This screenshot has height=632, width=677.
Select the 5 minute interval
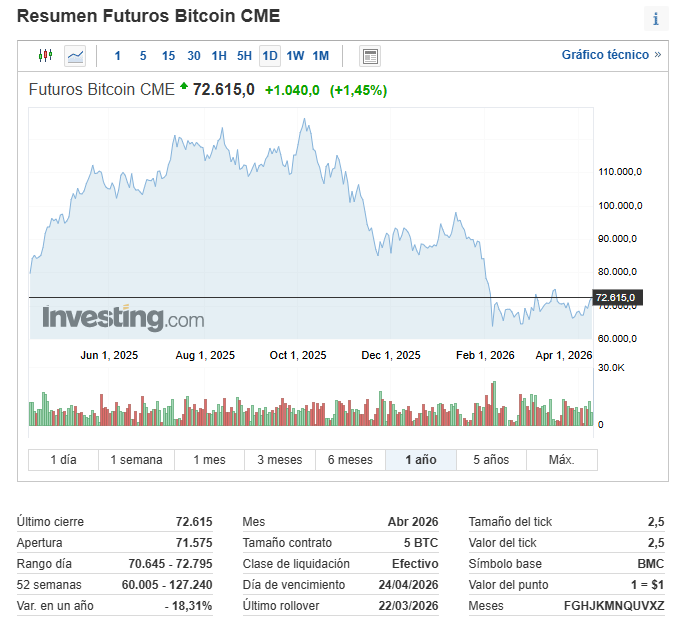tap(143, 56)
